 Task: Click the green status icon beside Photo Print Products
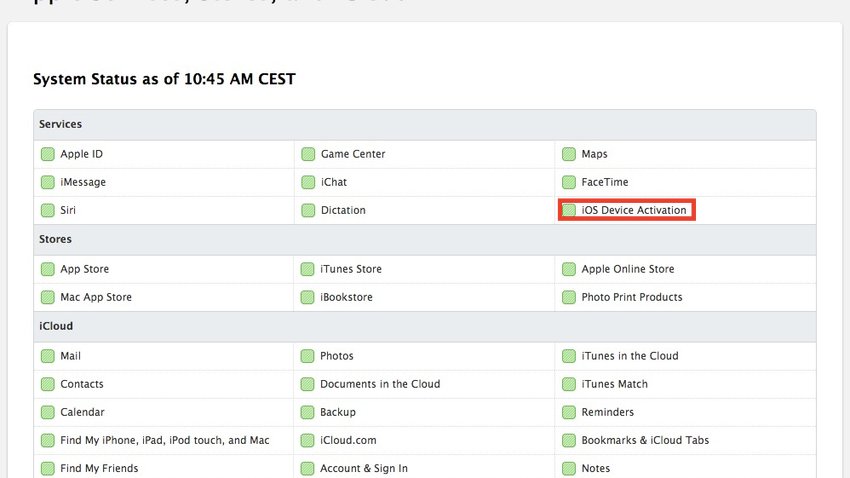click(569, 297)
